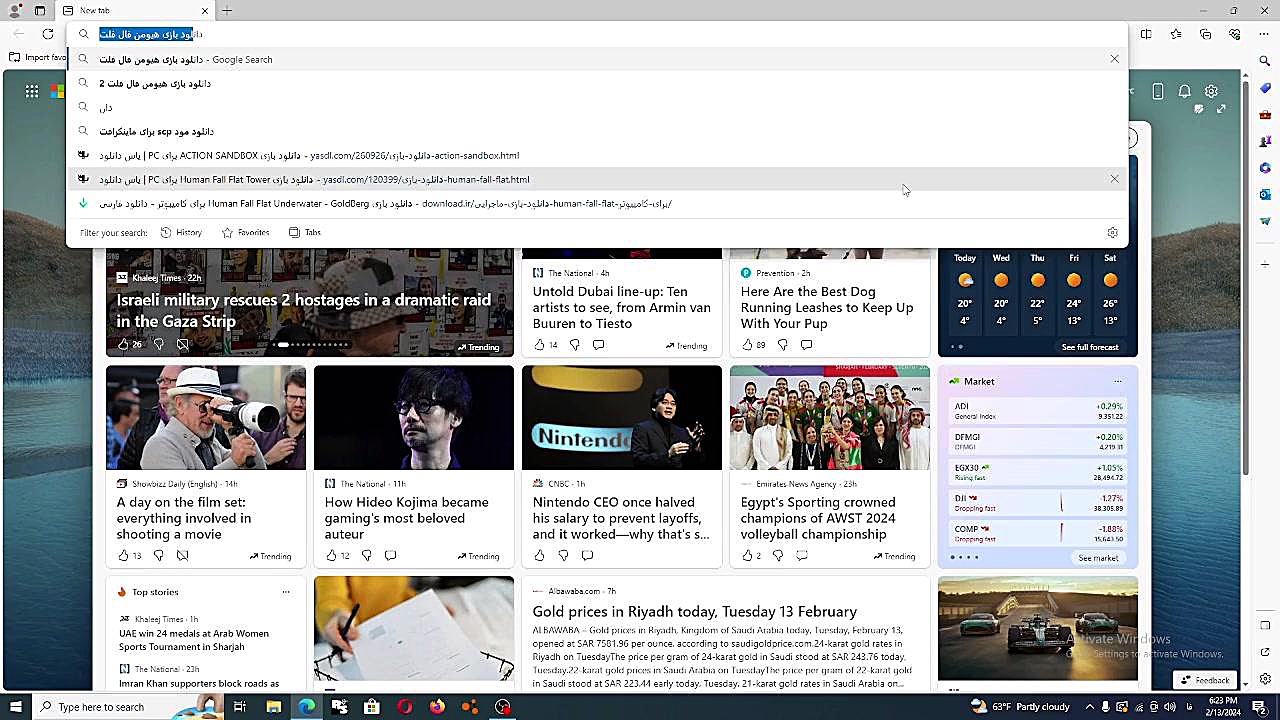Toggle Split screen icon in toolbar
1280x720 pixels.
click(1146, 34)
